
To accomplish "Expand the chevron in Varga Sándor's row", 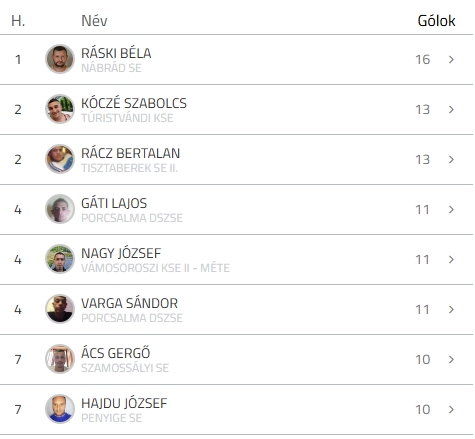I will click(451, 309).
